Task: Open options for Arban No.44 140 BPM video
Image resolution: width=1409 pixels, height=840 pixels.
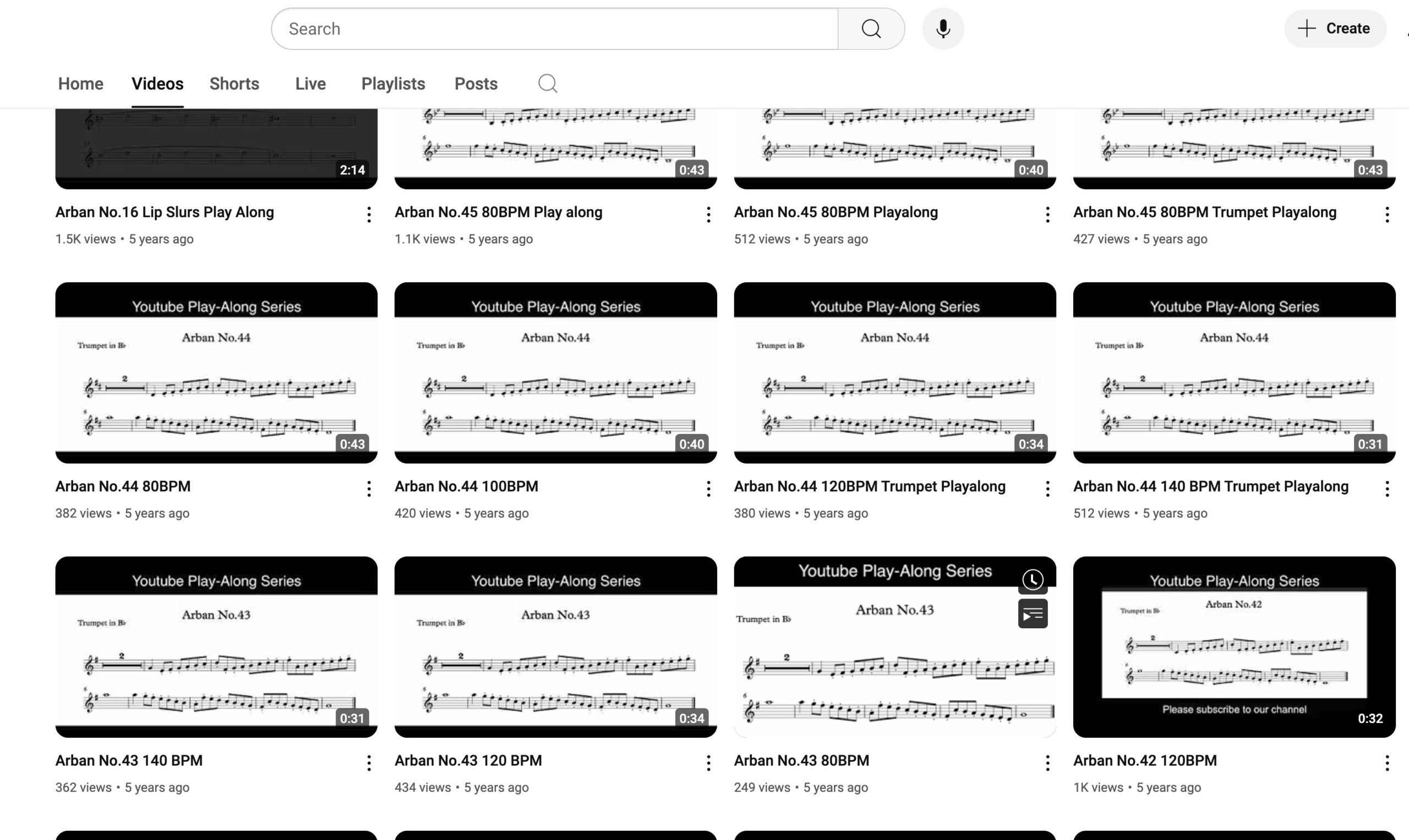Action: coord(1387,489)
